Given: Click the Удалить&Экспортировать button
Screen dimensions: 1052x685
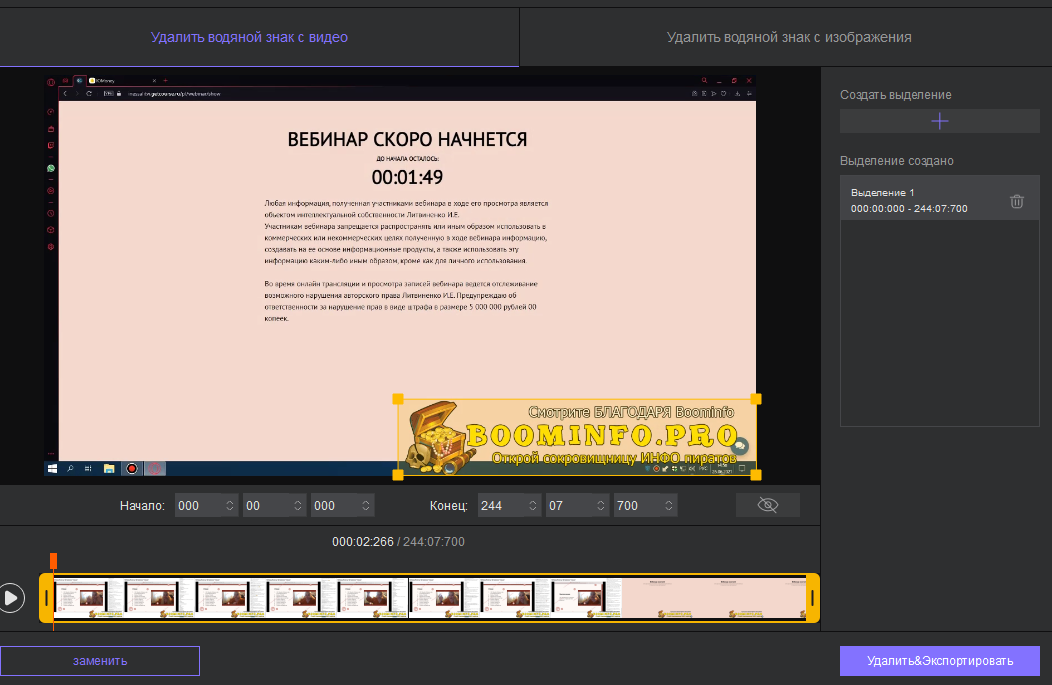Looking at the screenshot, I should 939,661.
